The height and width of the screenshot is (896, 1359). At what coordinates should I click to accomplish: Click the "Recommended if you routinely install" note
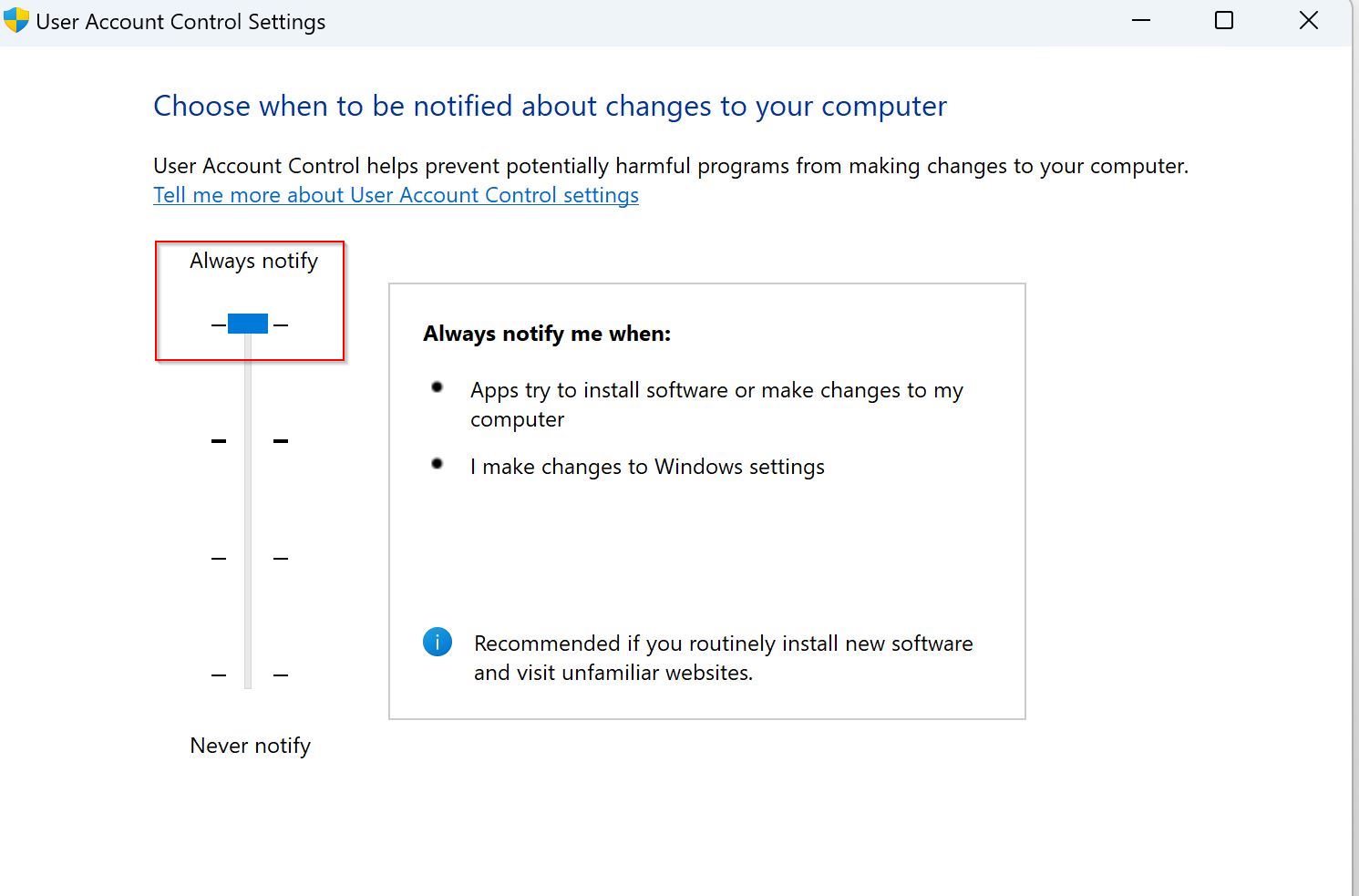(x=724, y=658)
